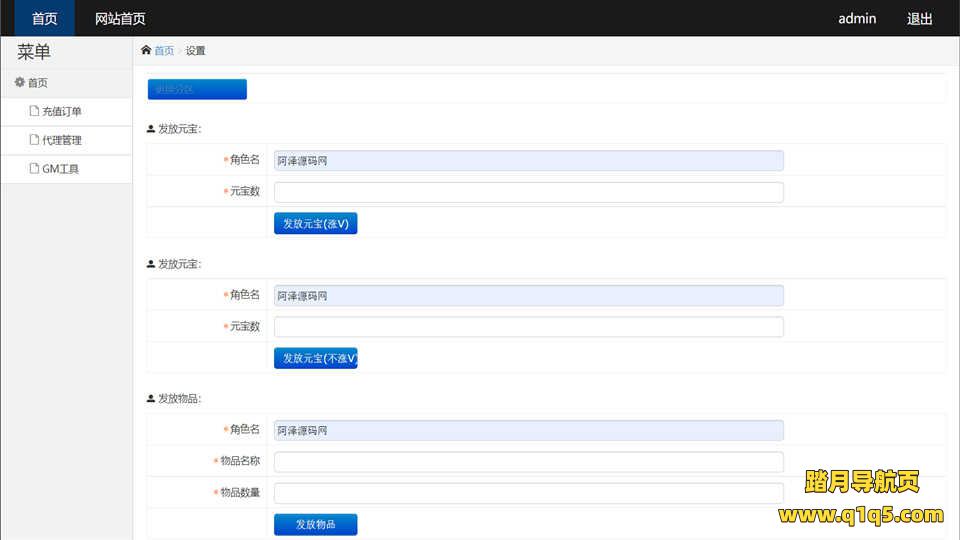Click the admin account name

857,18
